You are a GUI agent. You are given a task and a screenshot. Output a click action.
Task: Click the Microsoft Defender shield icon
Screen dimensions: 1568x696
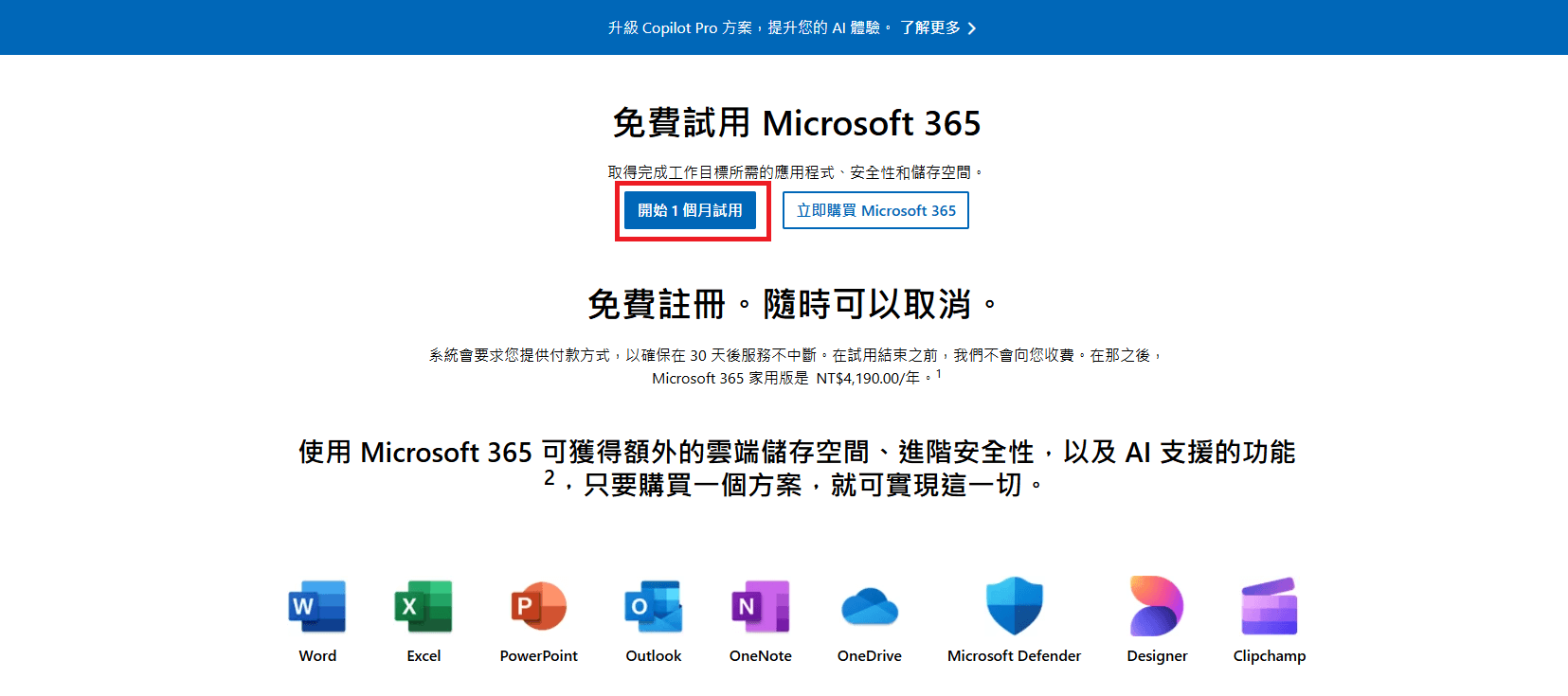pyautogui.click(x=1014, y=605)
